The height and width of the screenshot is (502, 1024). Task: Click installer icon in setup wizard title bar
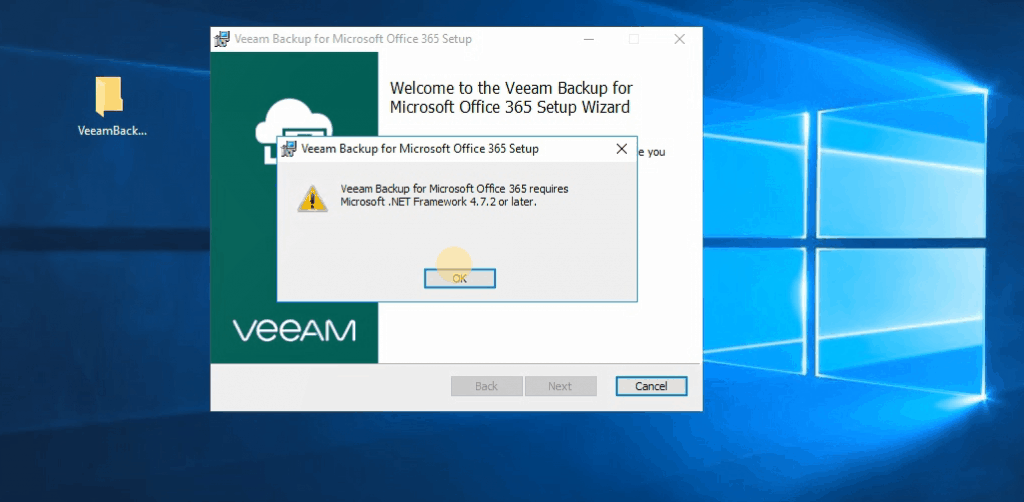click(x=222, y=39)
